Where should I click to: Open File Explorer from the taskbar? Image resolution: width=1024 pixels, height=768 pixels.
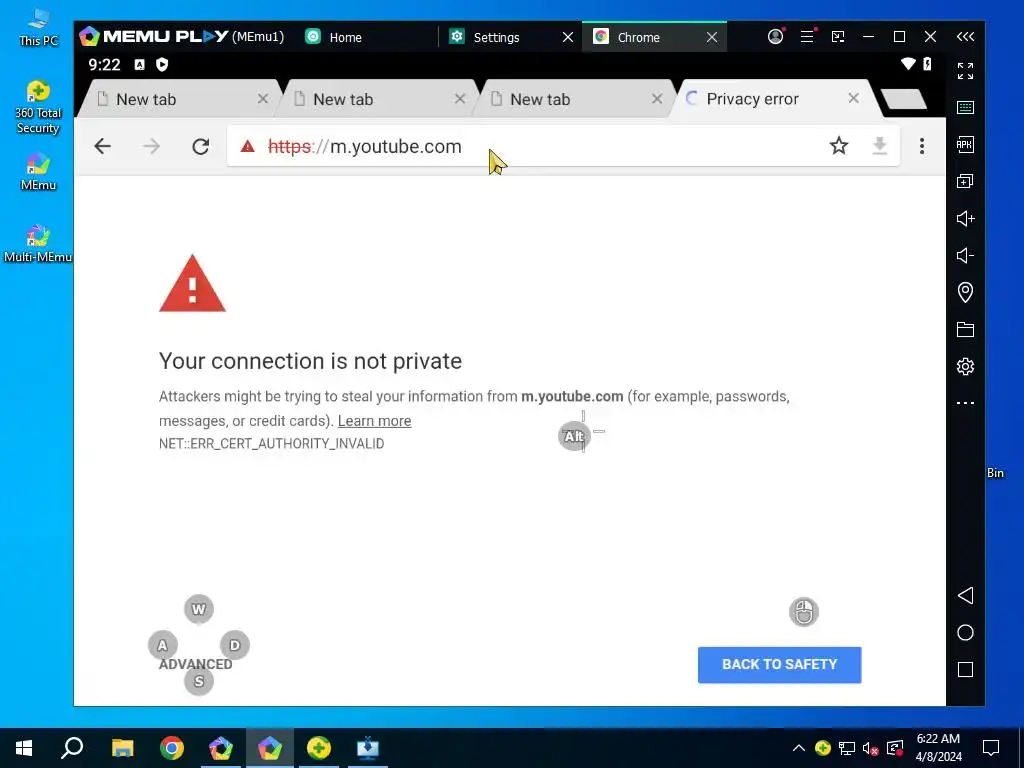tap(122, 748)
